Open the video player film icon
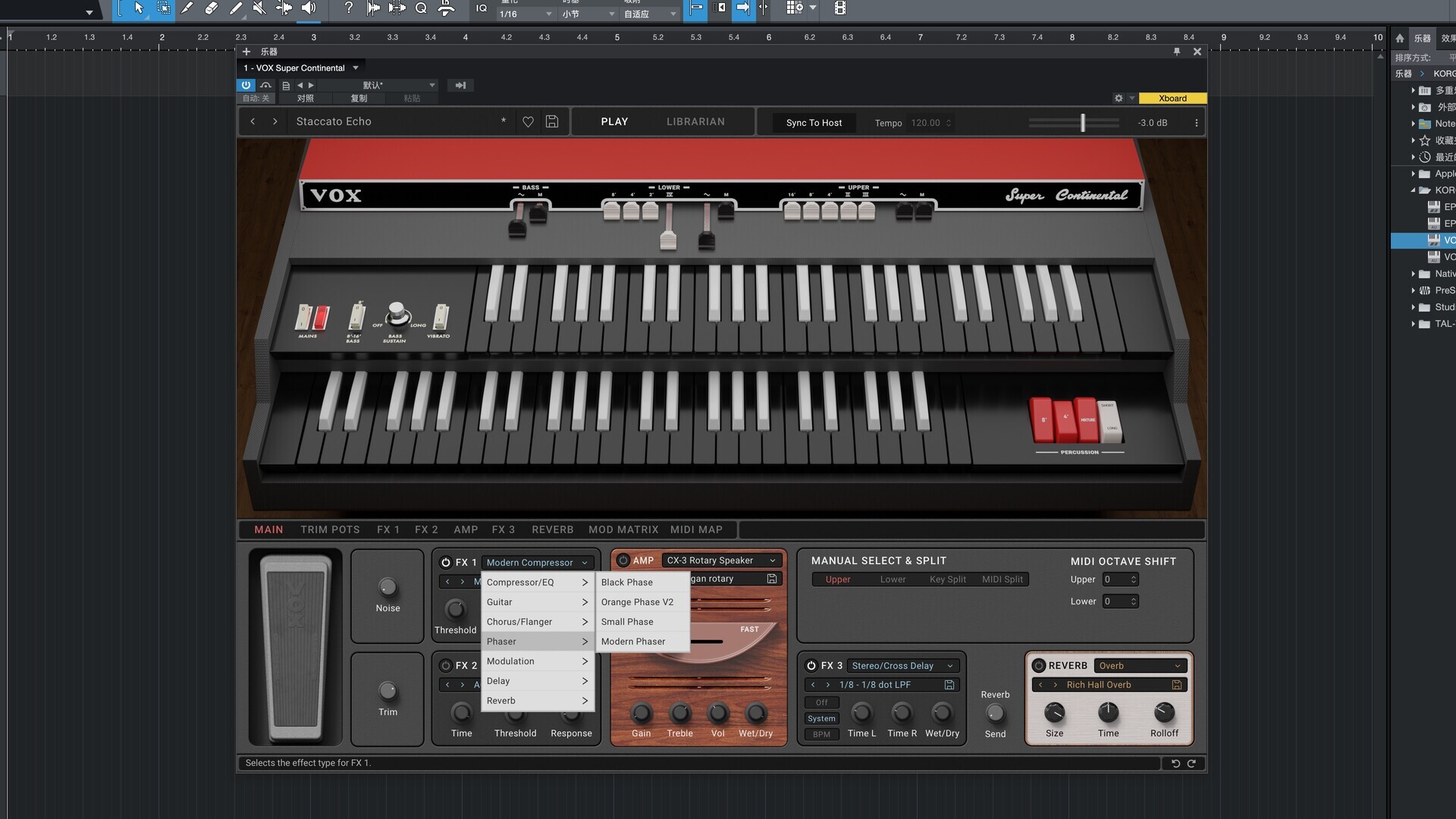1456x819 pixels. tap(839, 8)
